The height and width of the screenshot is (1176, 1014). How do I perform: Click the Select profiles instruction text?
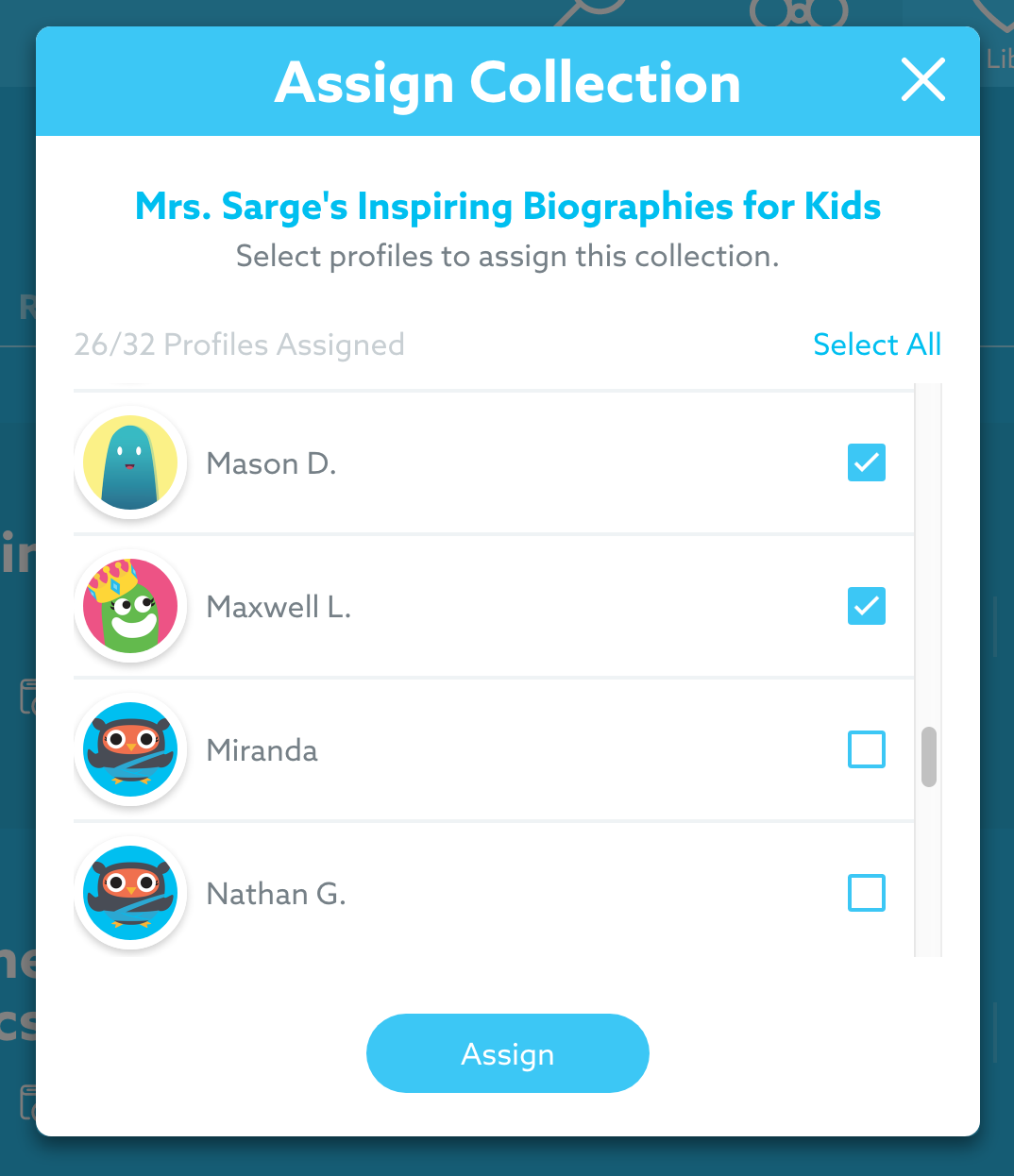pos(508,256)
